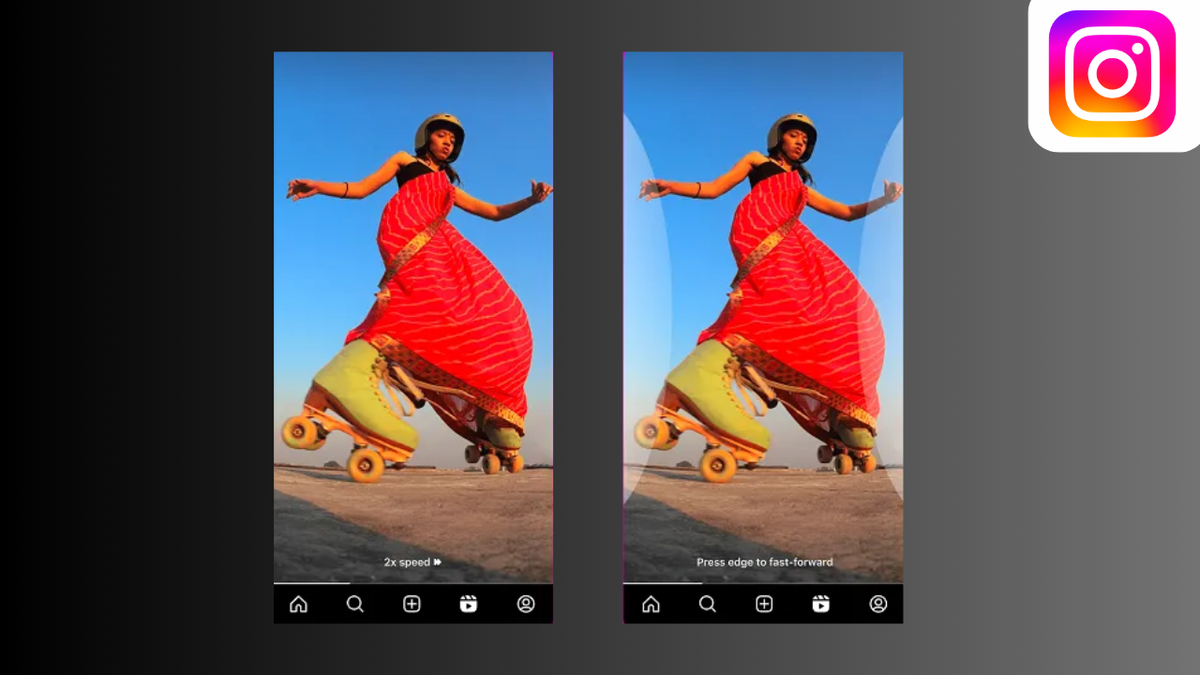The height and width of the screenshot is (675, 1200).
Task: Open the Profile icon on the left phone
Action: (x=524, y=604)
